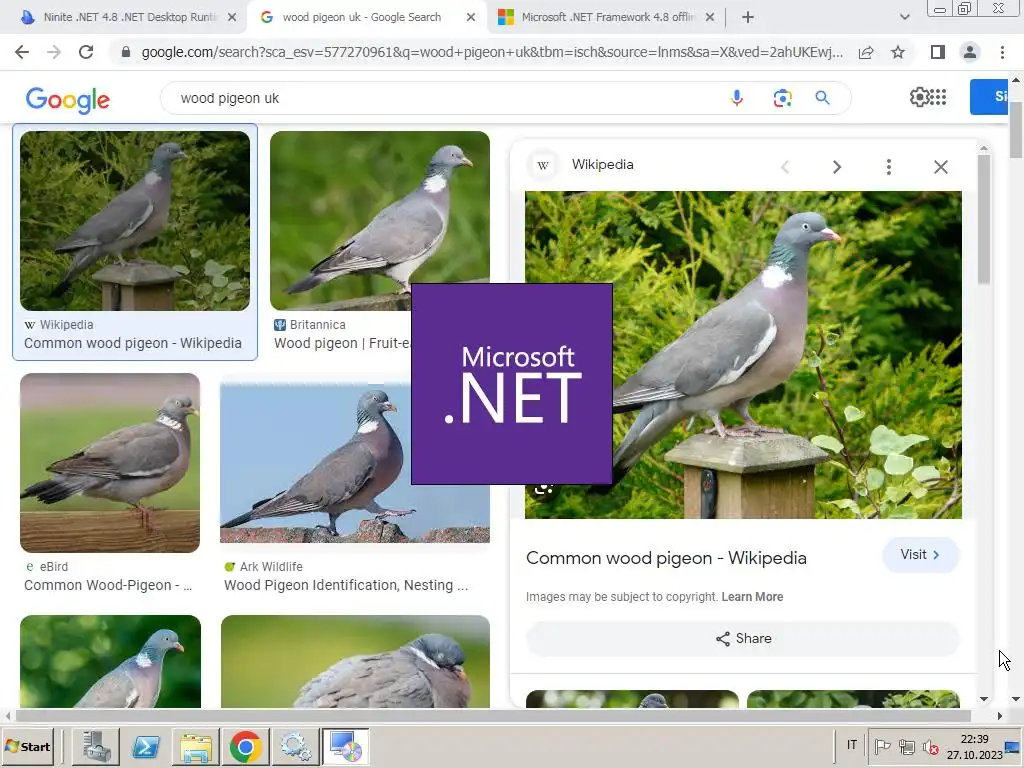This screenshot has width=1024, height=768.
Task: Share this page from address bar
Action: point(866,52)
